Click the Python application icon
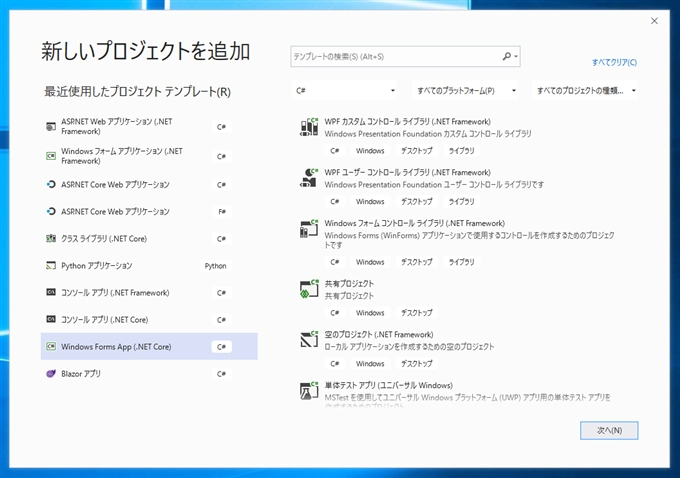Viewport: 680px width, 478px height. 51,265
